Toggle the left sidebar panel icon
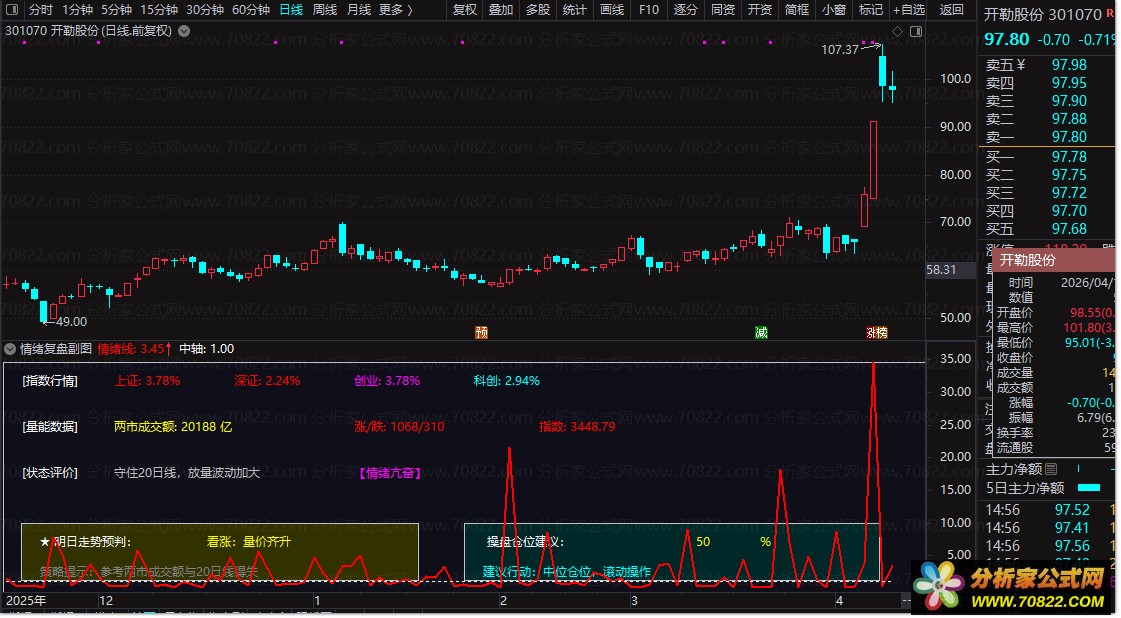The height and width of the screenshot is (618, 1121). pos(11,10)
